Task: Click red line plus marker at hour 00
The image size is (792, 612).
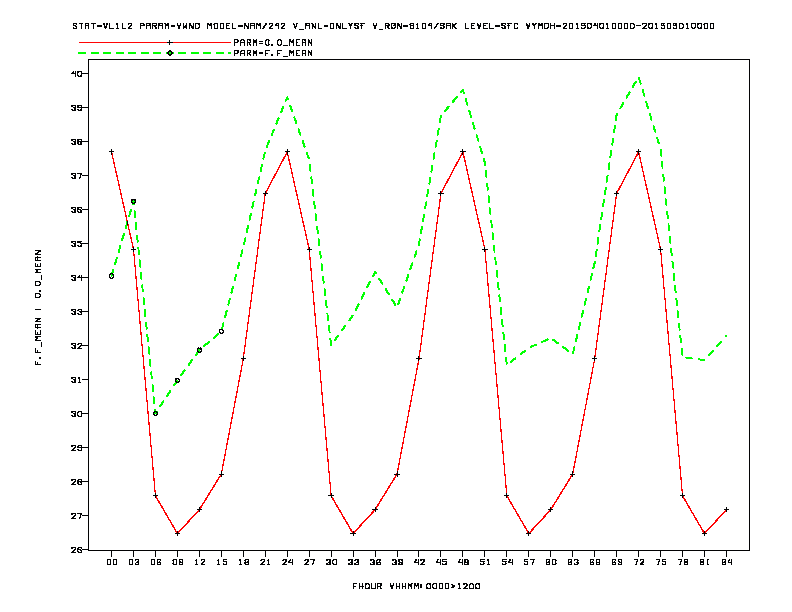Action: (112, 151)
